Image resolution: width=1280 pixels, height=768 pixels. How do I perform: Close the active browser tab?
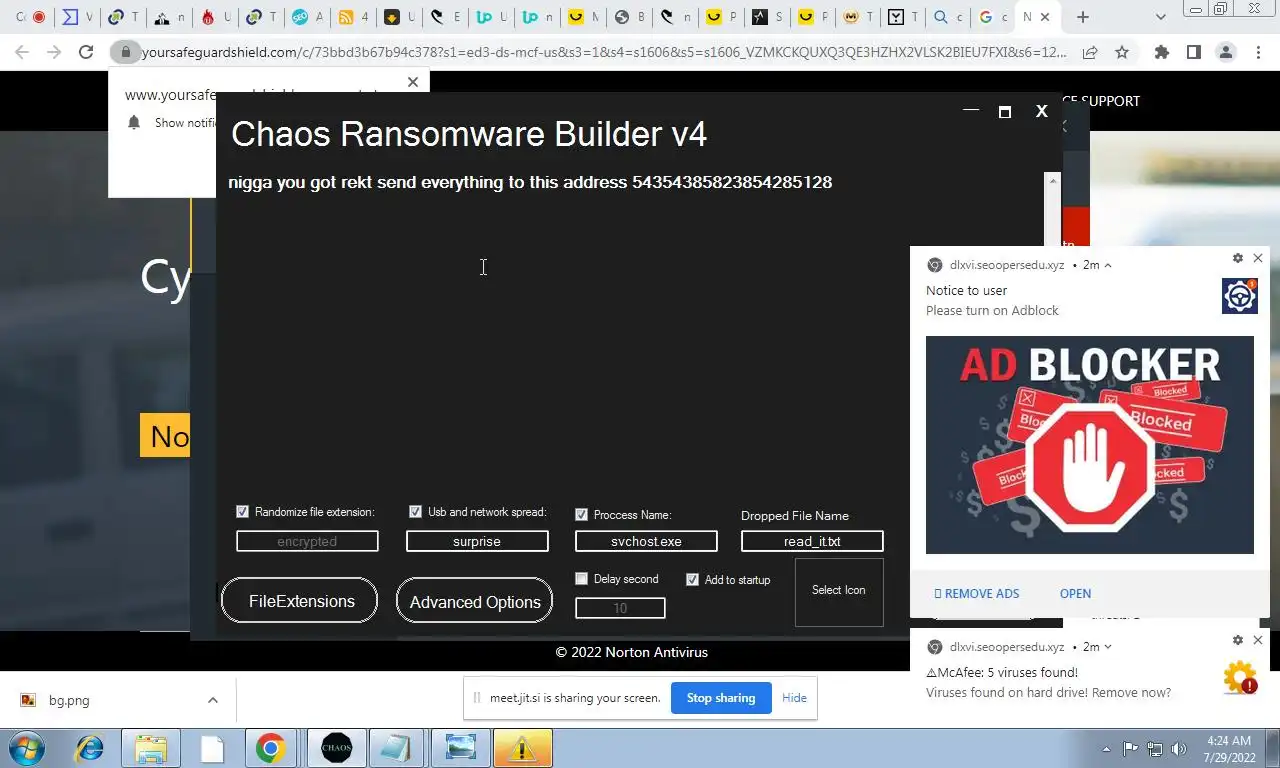click(1046, 17)
